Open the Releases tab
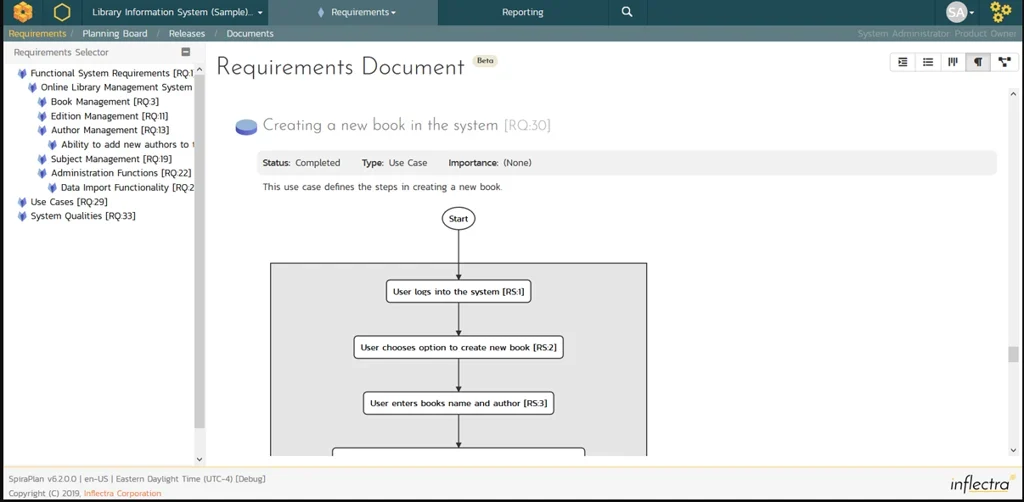Image resolution: width=1024 pixels, height=502 pixels. [x=187, y=33]
